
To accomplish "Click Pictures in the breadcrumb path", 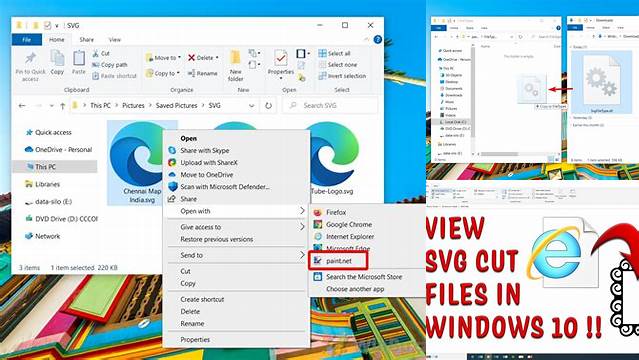I will [x=133, y=106].
